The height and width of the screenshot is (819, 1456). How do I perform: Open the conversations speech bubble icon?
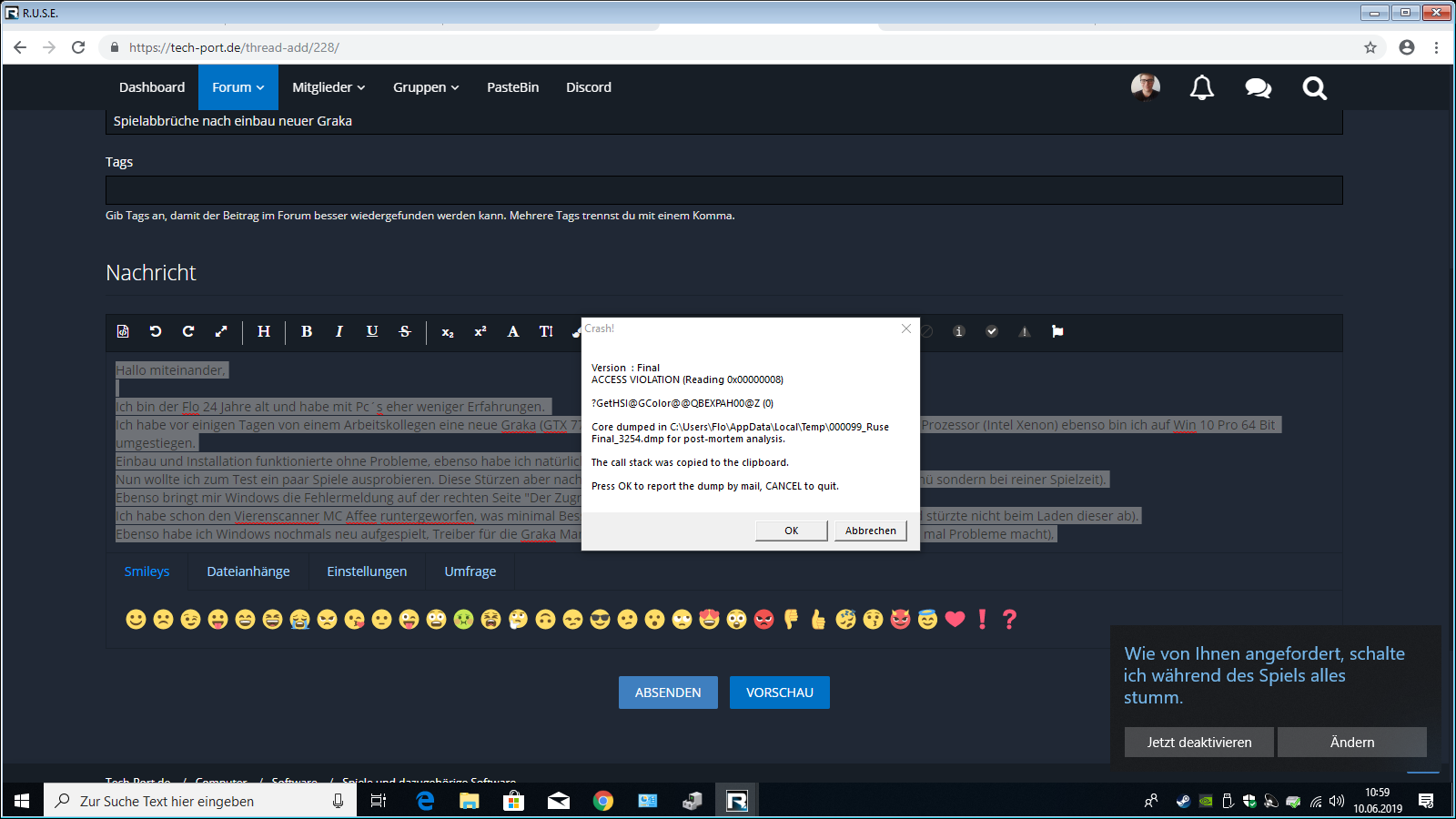1258,88
